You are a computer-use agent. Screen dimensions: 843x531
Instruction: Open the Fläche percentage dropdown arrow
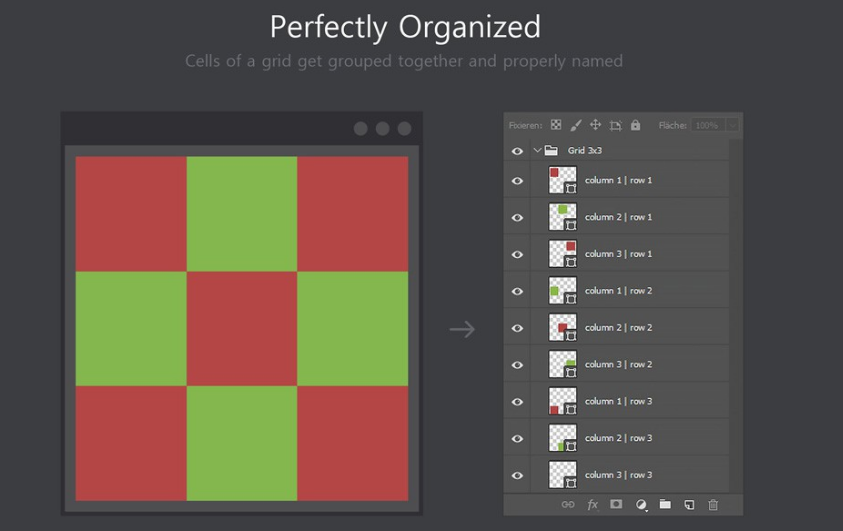(x=733, y=125)
